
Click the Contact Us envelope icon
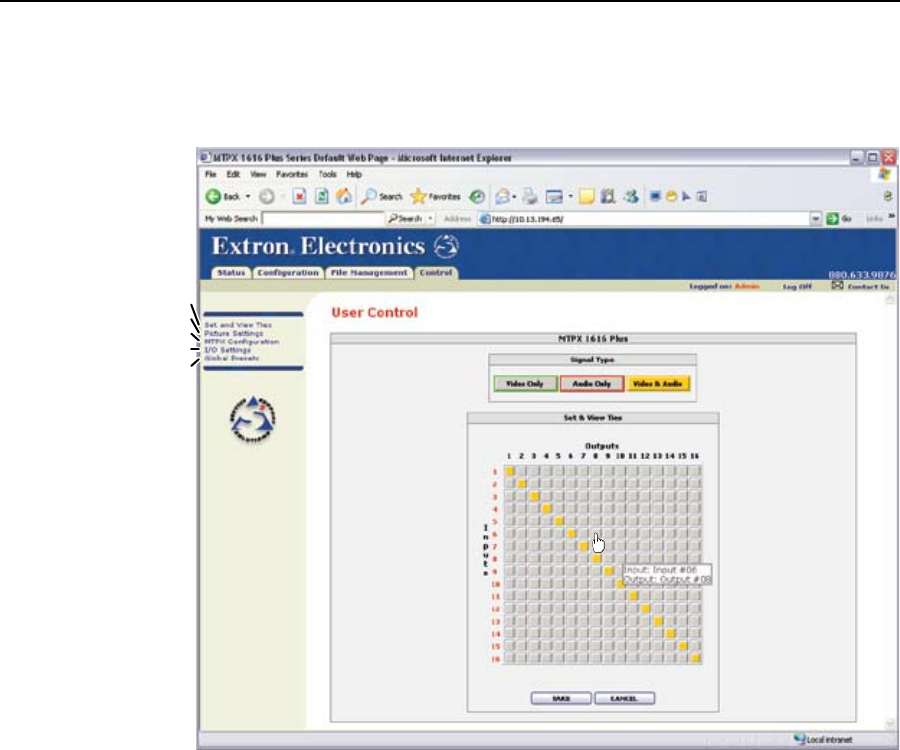point(837,286)
